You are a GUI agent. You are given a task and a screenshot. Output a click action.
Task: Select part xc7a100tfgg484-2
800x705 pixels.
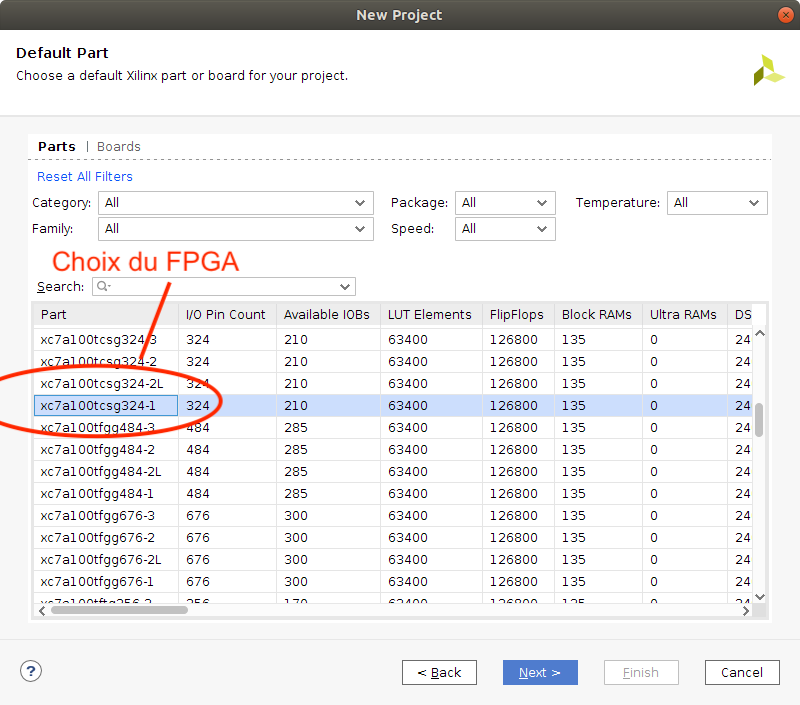coord(106,449)
